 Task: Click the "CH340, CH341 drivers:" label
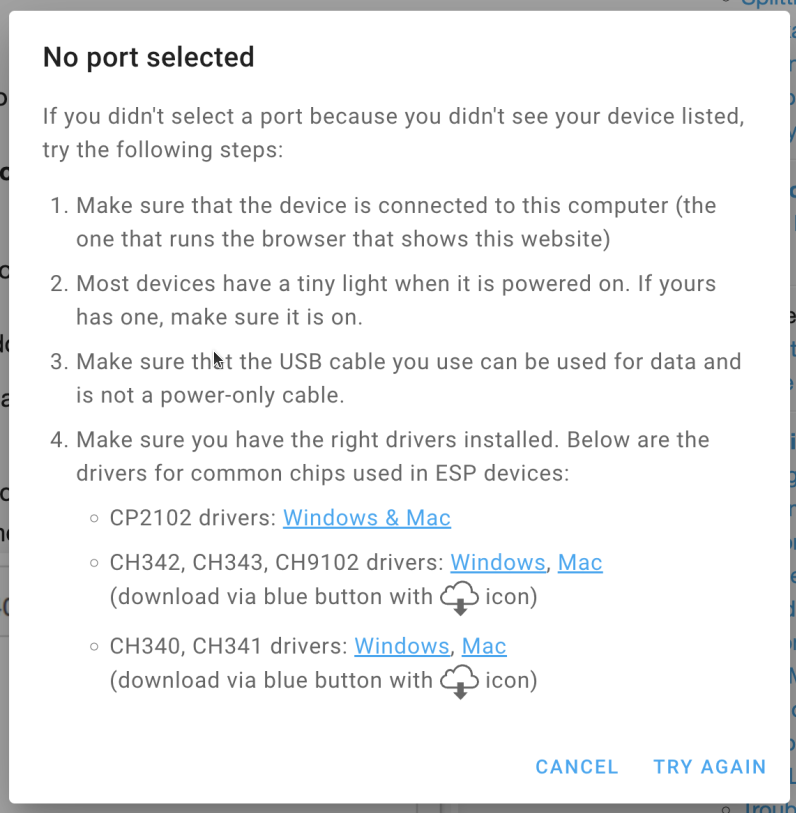click(229, 646)
